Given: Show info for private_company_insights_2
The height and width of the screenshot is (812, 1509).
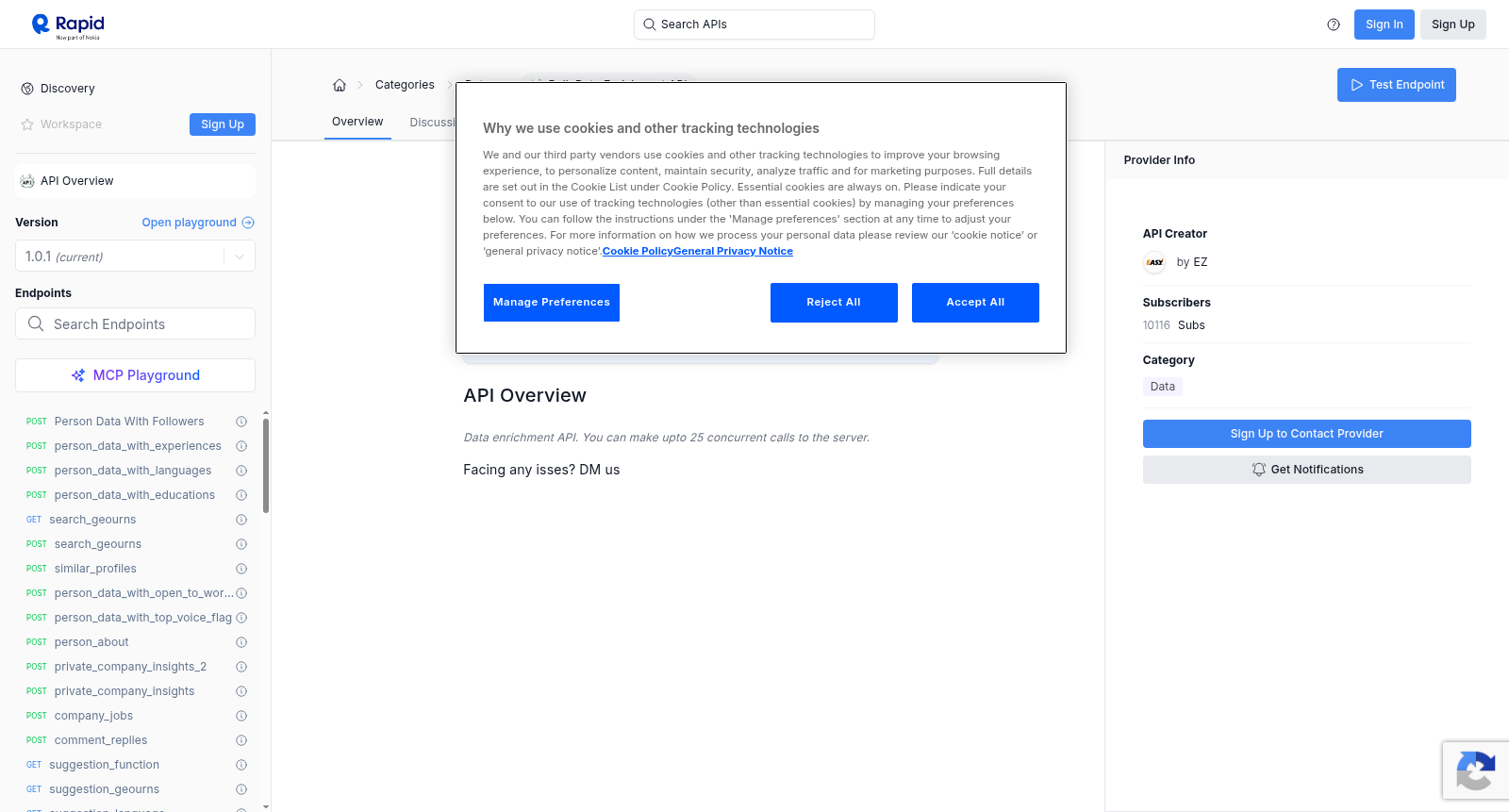Looking at the screenshot, I should pyautogui.click(x=241, y=667).
